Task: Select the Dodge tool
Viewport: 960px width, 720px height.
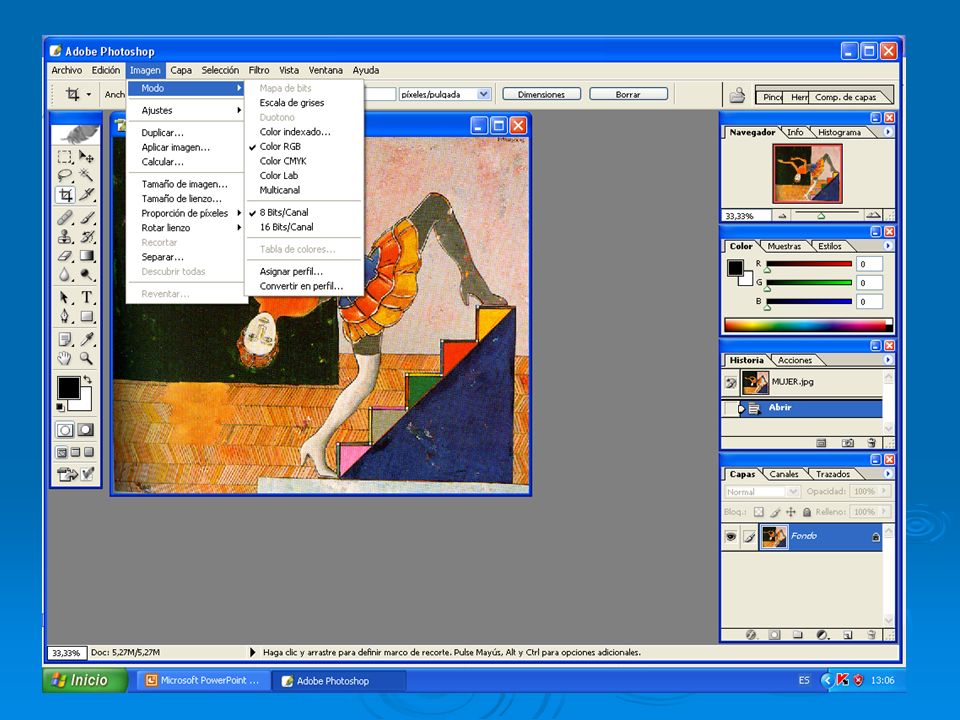Action: (87, 275)
